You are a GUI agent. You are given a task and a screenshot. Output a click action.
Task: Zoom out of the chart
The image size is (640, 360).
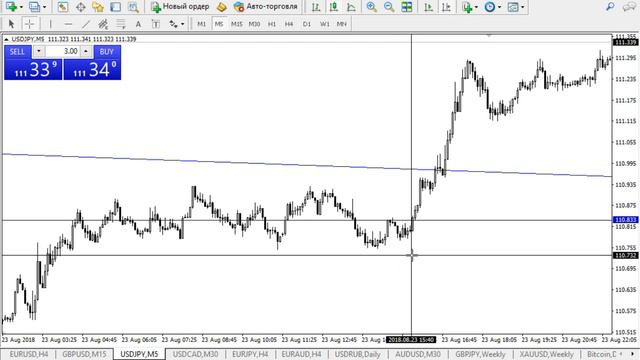(389, 7)
